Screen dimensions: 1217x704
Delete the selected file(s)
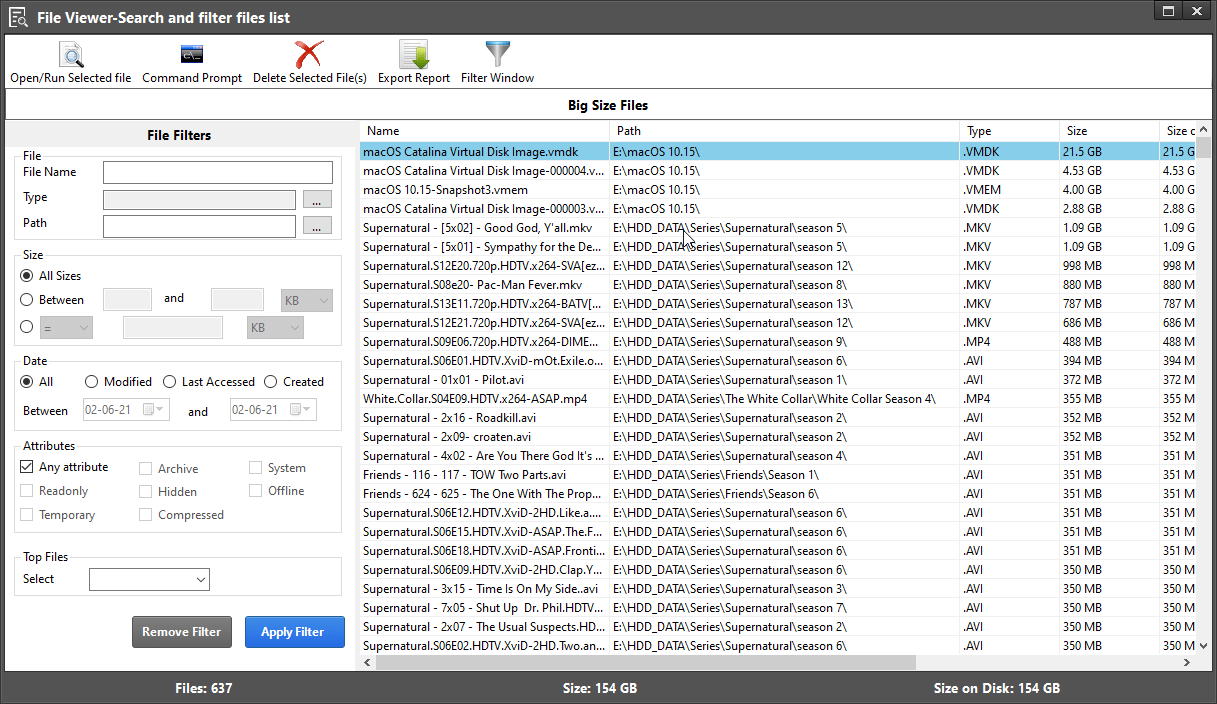coord(309,60)
